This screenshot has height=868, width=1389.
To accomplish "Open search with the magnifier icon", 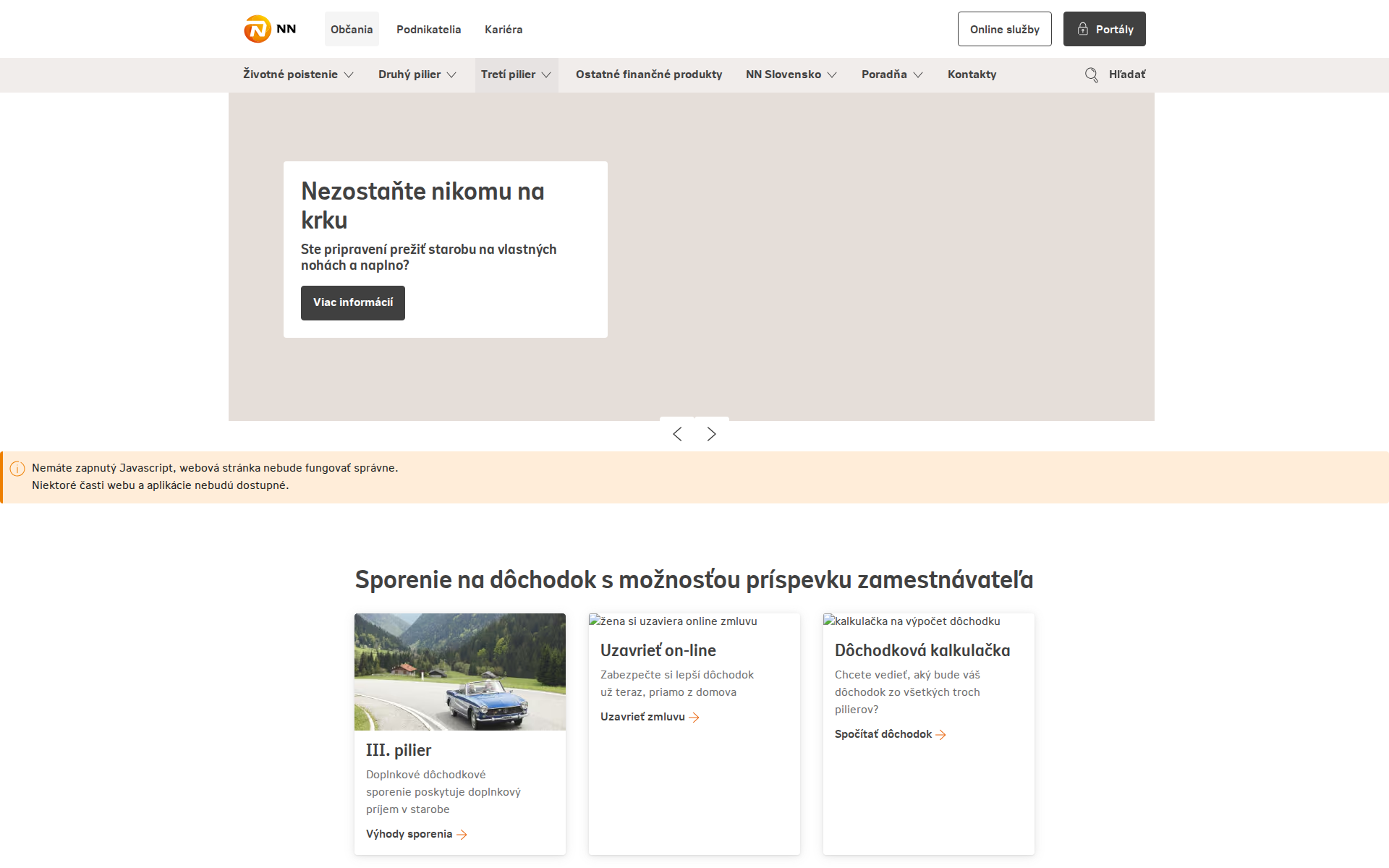I will 1091,75.
